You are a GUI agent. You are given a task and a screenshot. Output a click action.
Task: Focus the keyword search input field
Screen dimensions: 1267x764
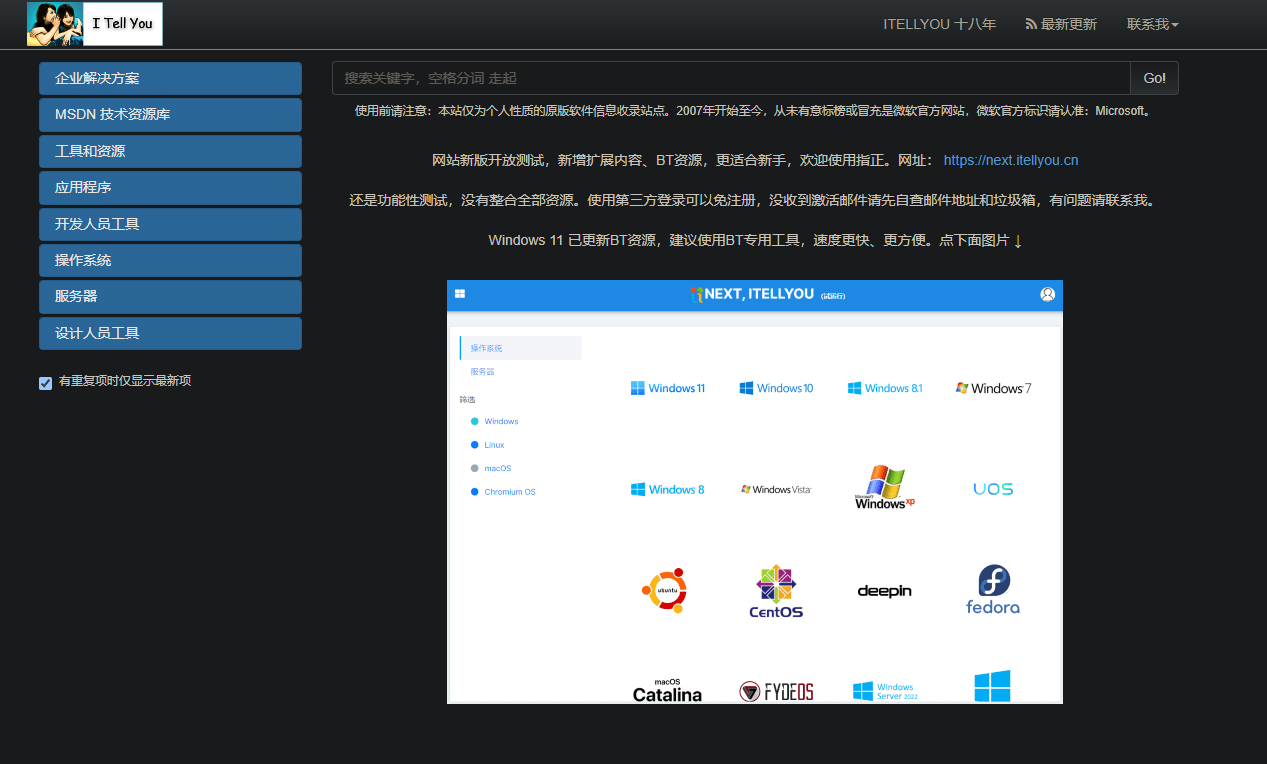(731, 78)
